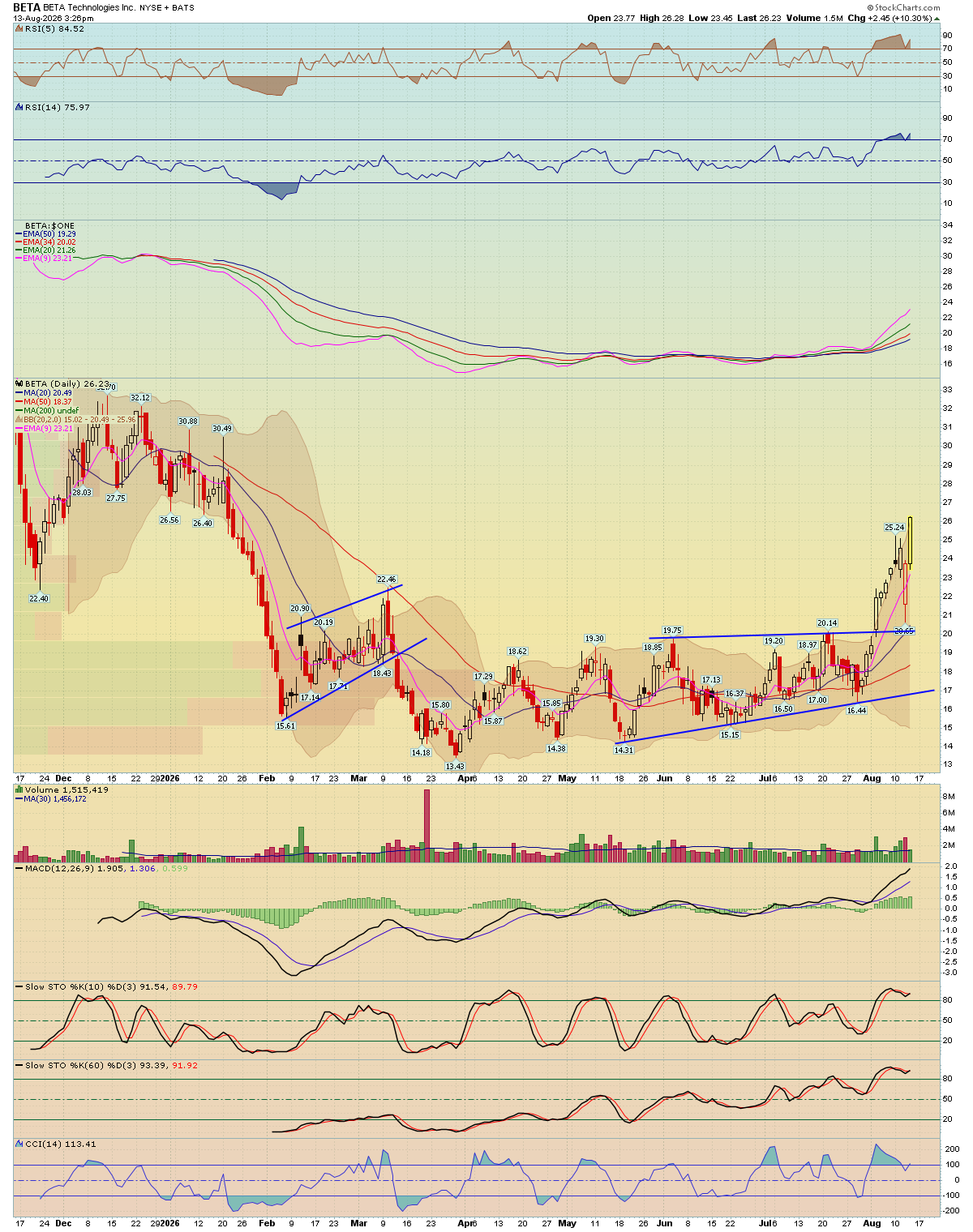Click the '25.24' peak price annotation
The height and width of the screenshot is (1232, 973).
[894, 528]
